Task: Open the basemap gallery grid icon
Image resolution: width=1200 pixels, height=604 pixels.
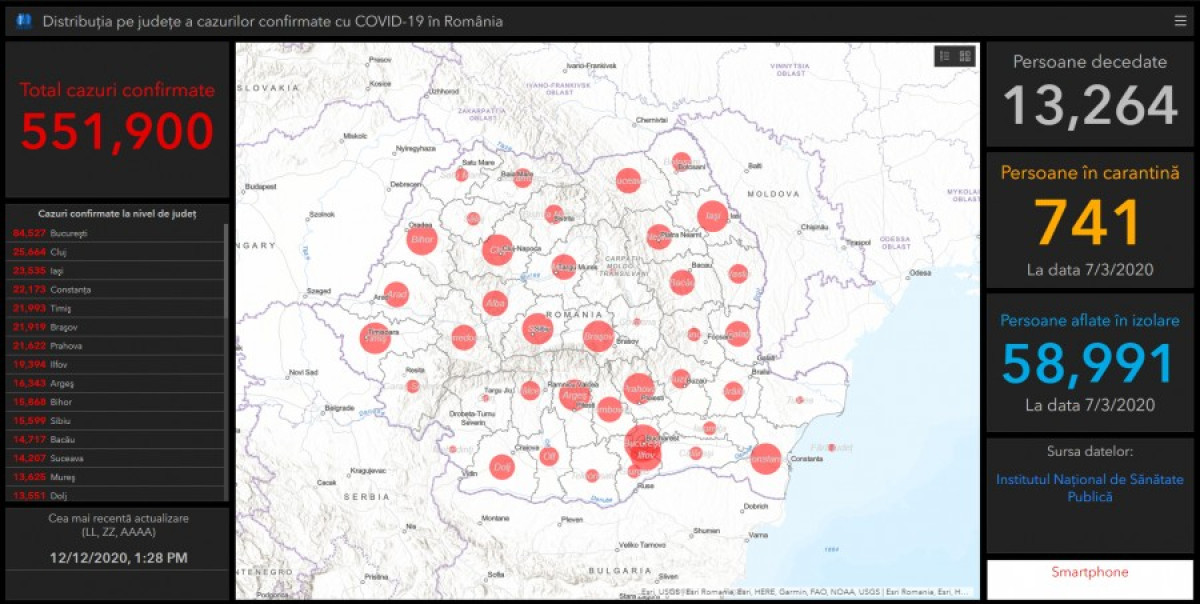Action: [965, 57]
